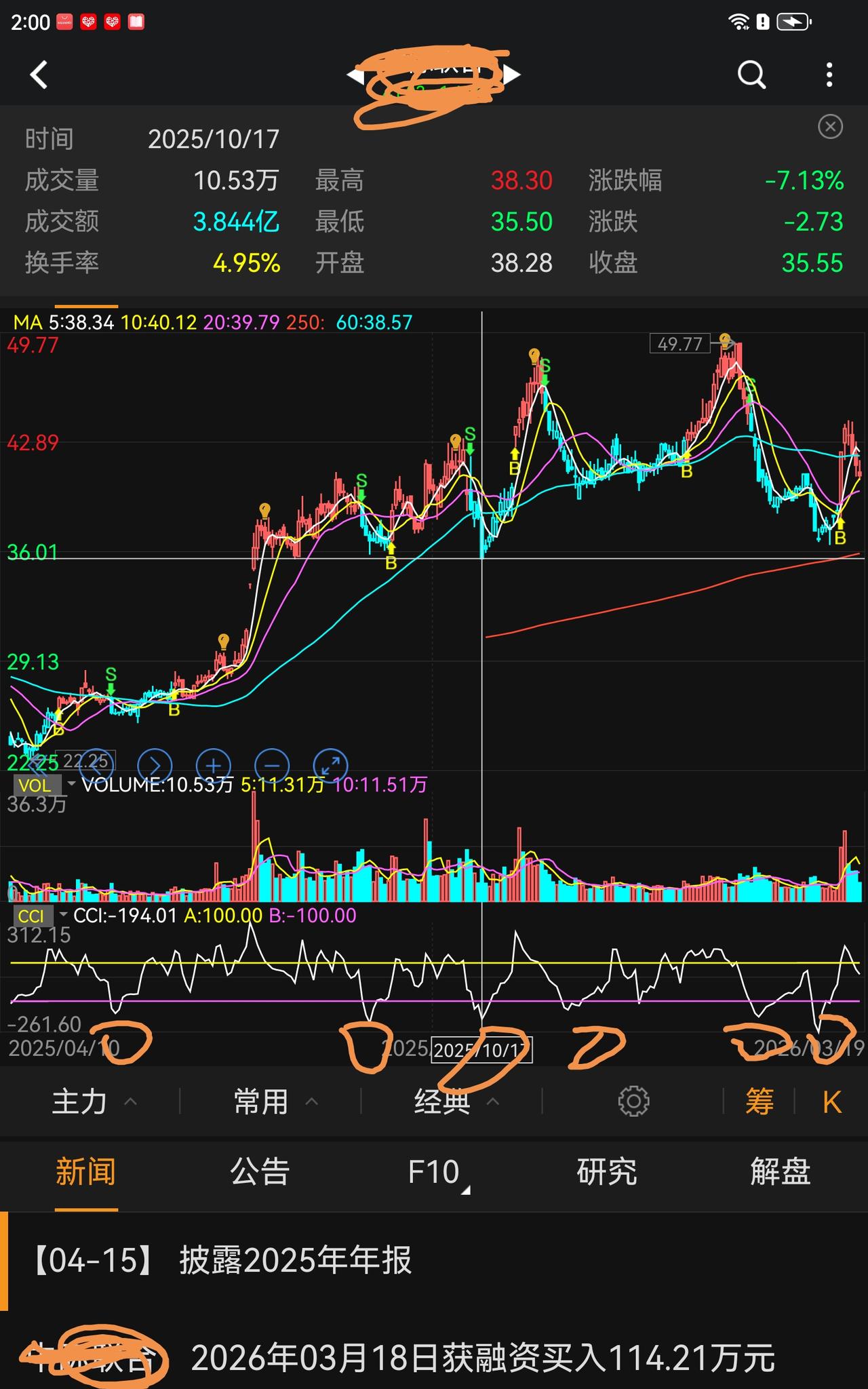The image size is (868, 1389).
Task: Switch to the 新闻 tab
Action: coord(86,1171)
